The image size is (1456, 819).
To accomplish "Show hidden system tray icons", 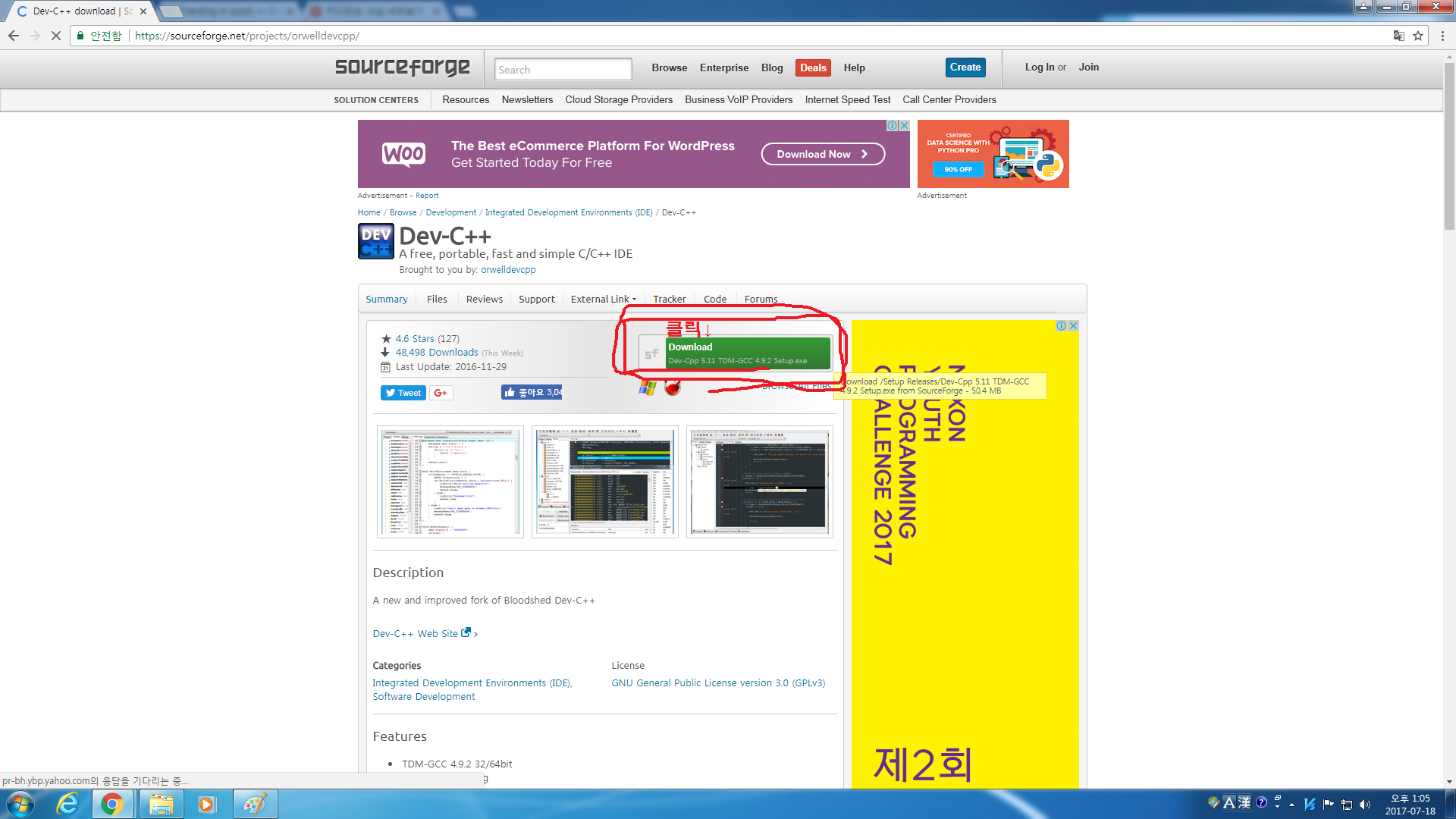I will click(x=1291, y=805).
